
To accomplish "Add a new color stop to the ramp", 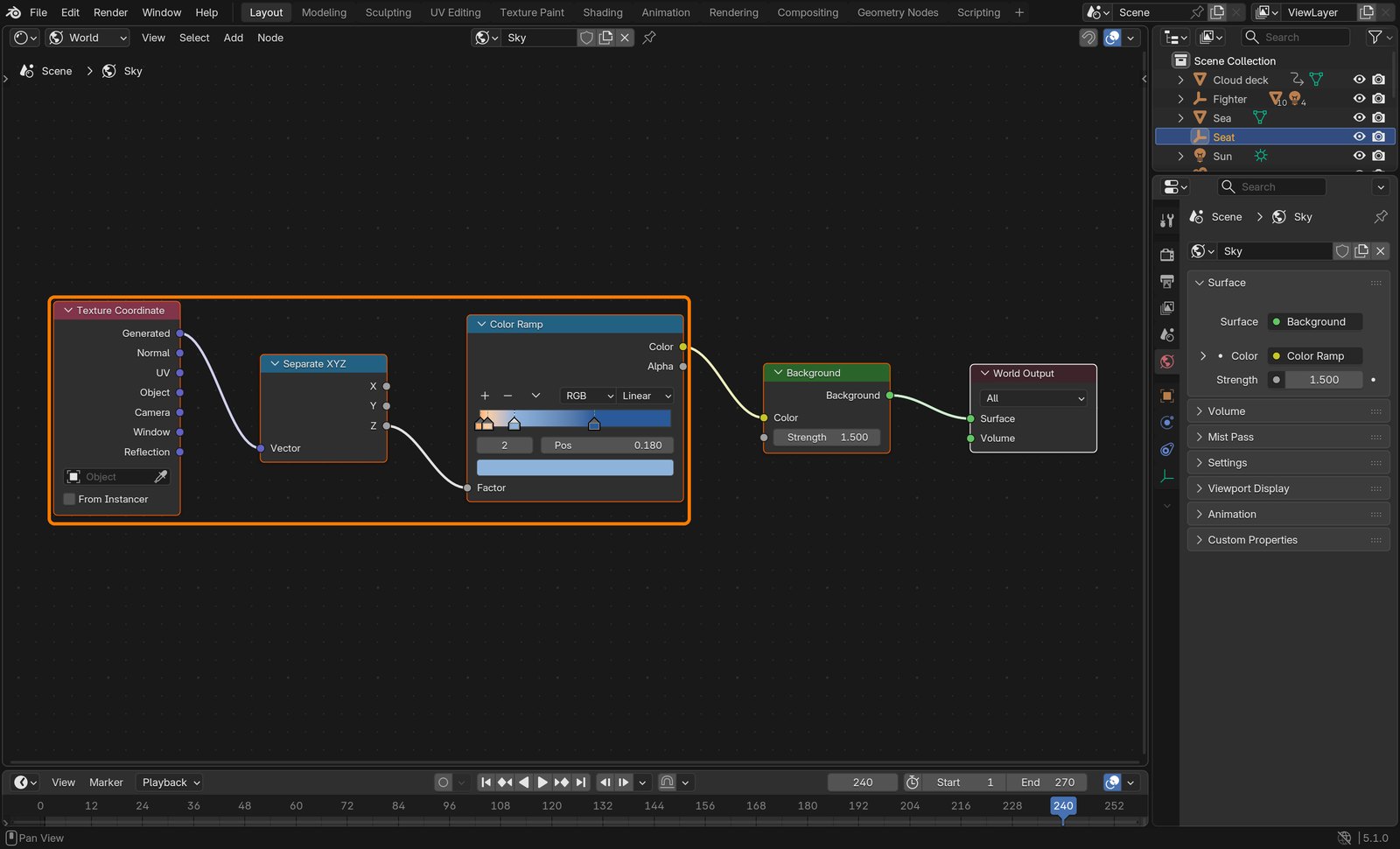I will click(x=485, y=396).
